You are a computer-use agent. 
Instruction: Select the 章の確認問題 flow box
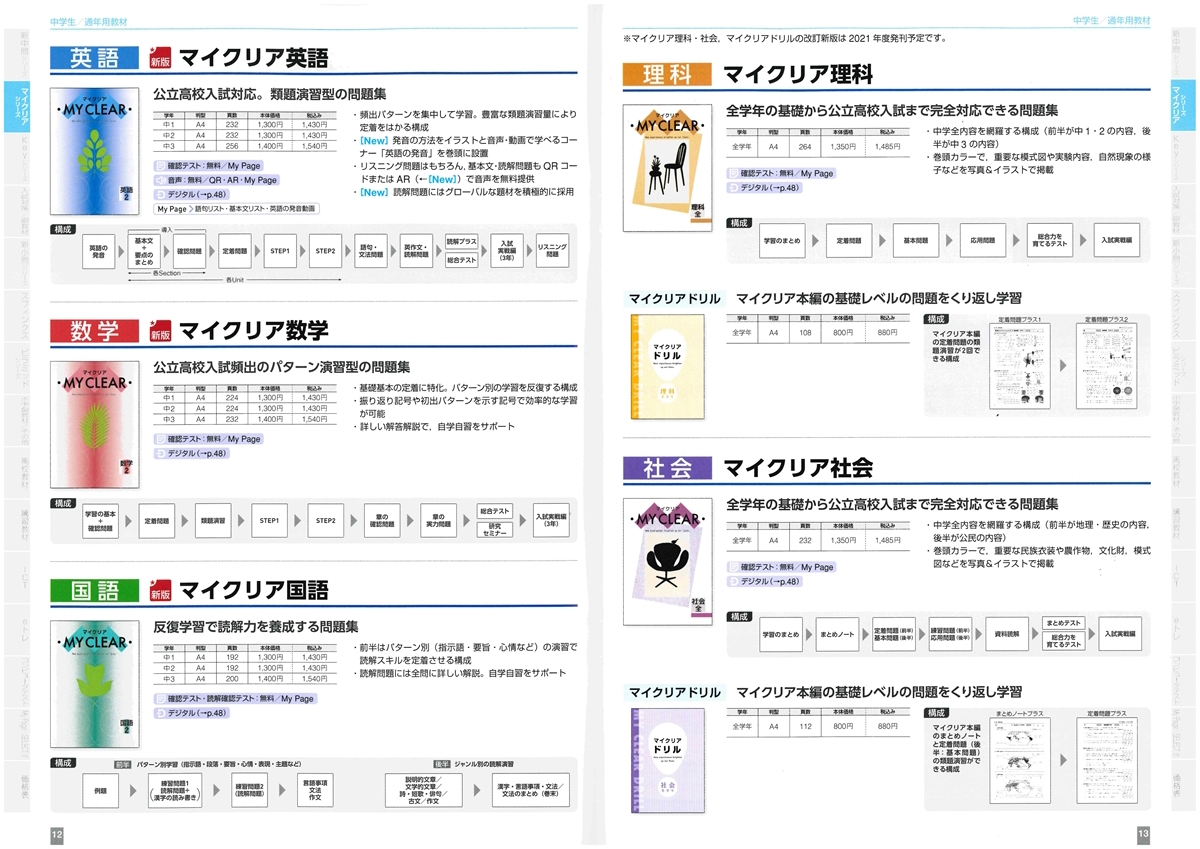pyautogui.click(x=381, y=521)
